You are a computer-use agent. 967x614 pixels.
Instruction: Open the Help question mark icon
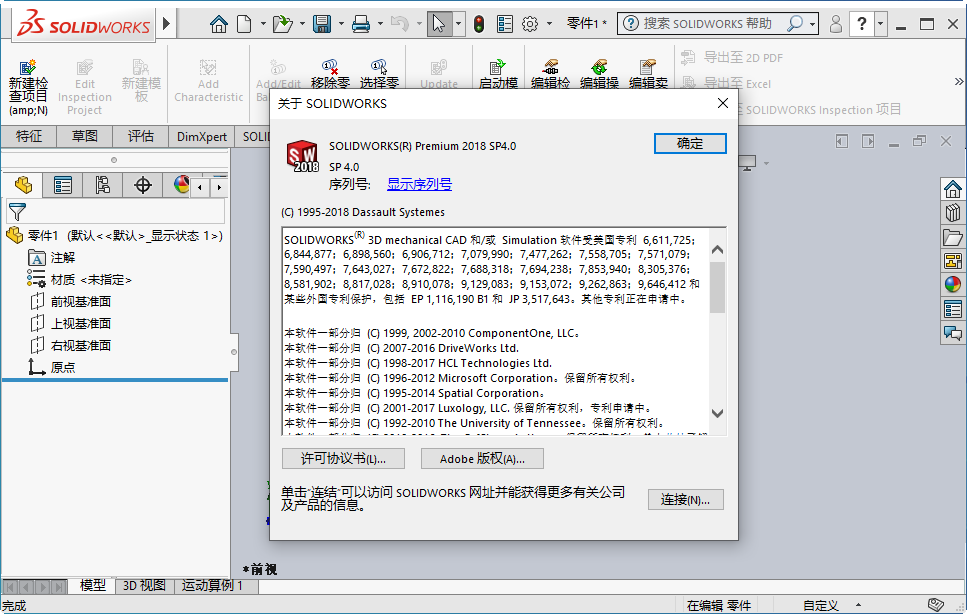coord(862,24)
